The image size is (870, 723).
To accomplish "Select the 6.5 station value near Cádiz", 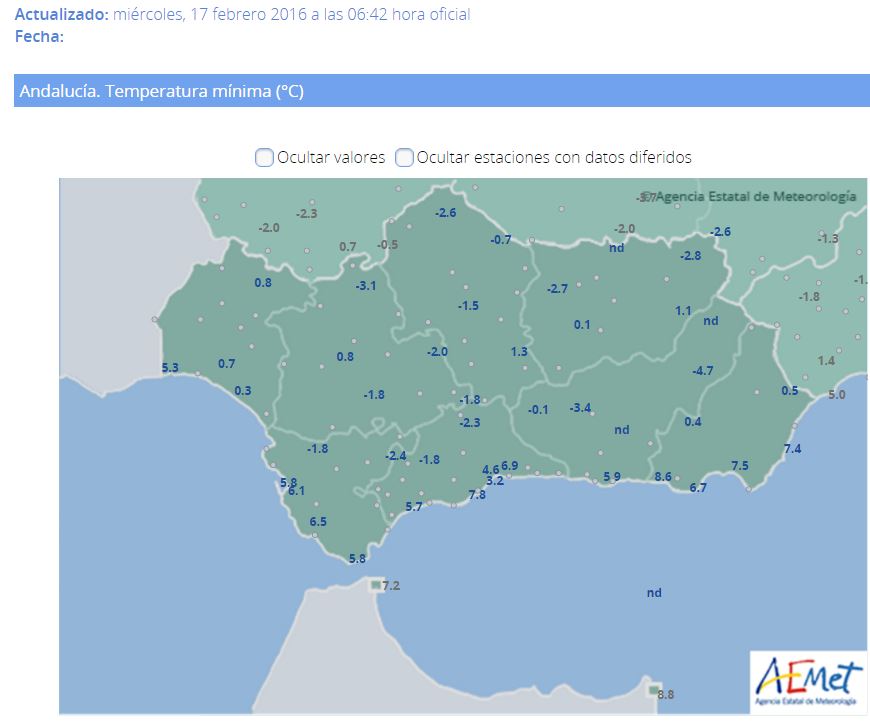I will pyautogui.click(x=318, y=522).
